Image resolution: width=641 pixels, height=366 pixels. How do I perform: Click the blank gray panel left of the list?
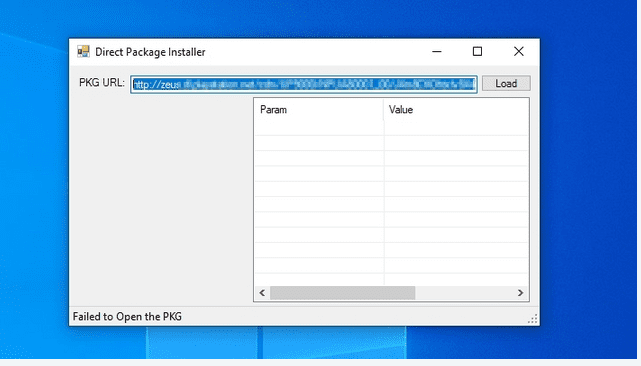(161, 200)
